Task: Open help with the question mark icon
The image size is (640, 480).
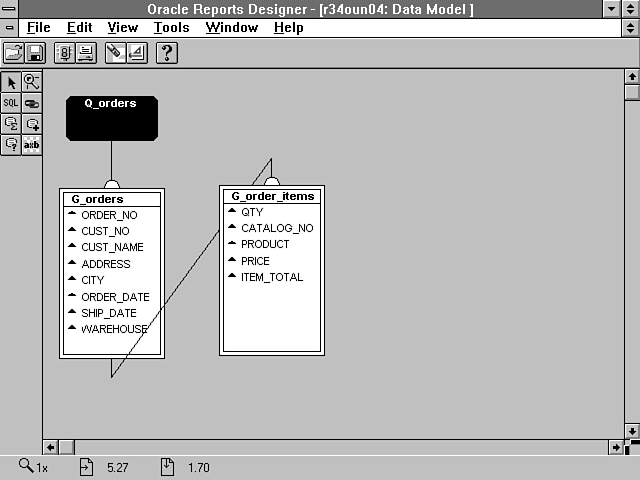Action: pos(166,53)
